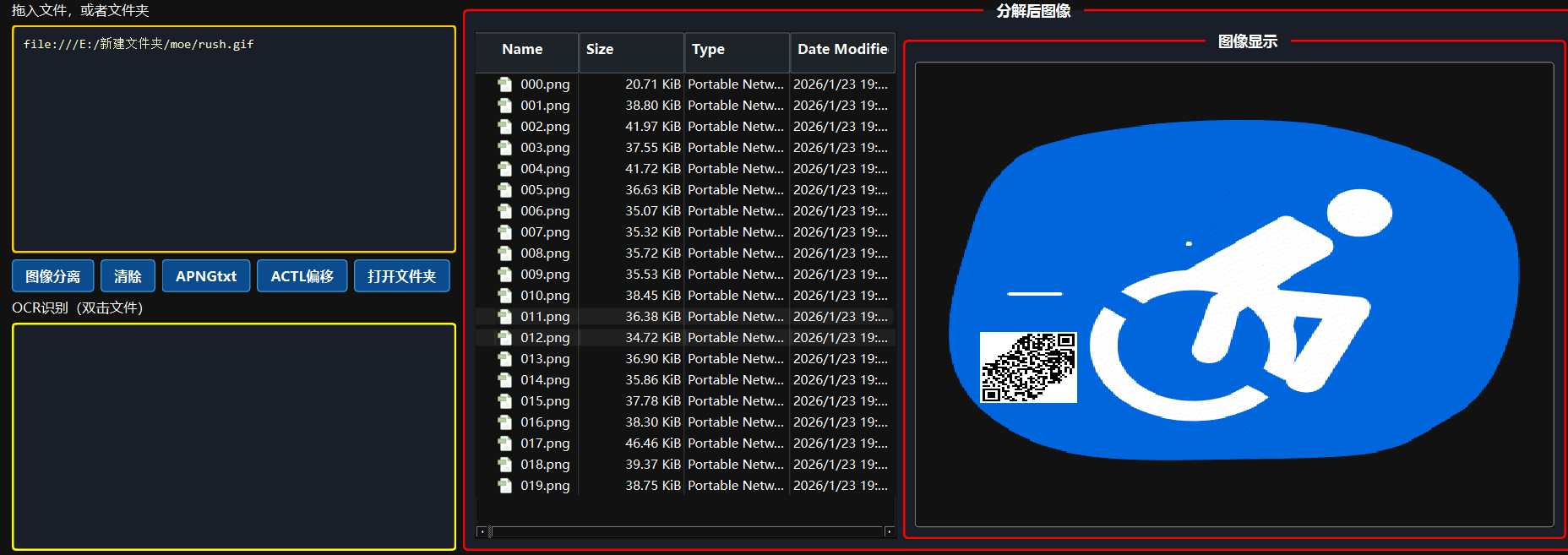Click the file icon next to 019.png
The image size is (1568, 555).
tap(504, 486)
